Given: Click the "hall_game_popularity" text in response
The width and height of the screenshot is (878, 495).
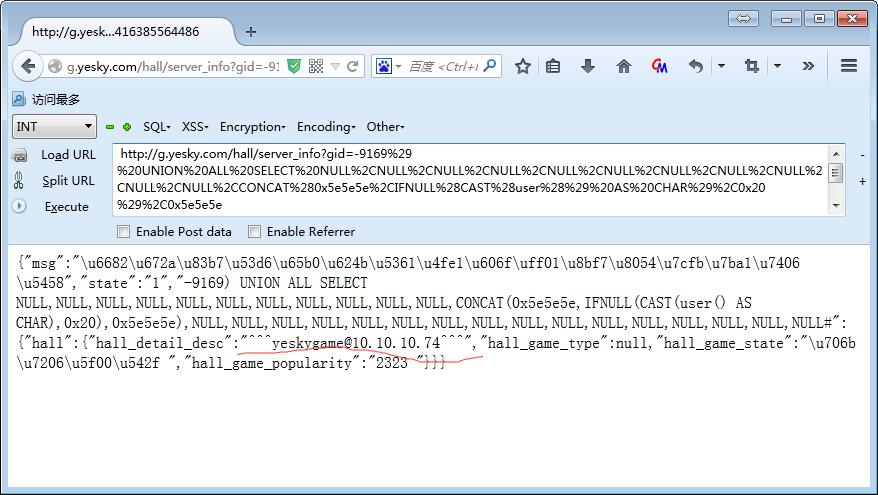Looking at the screenshot, I should click(x=272, y=363).
